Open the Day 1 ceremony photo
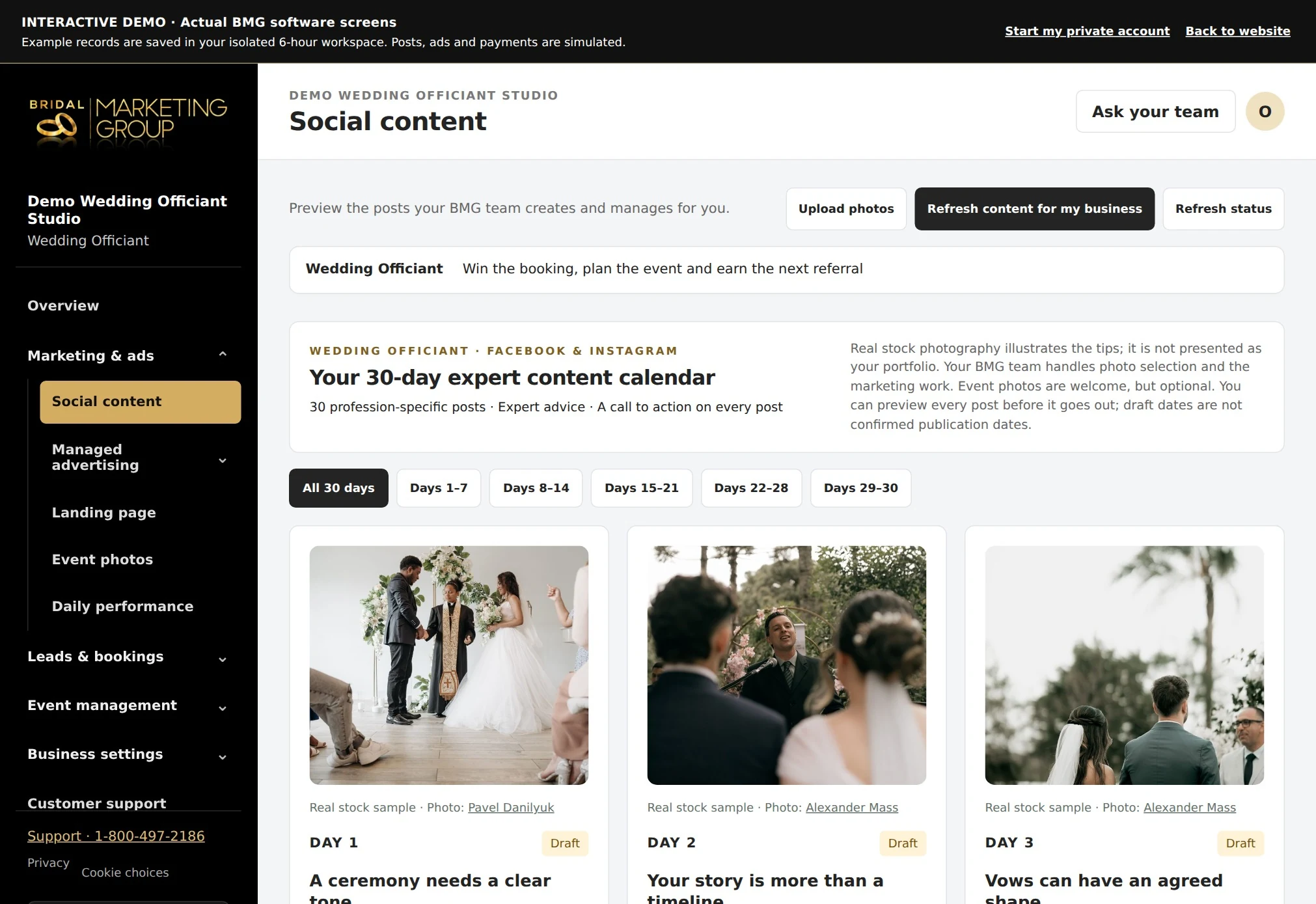 click(449, 665)
